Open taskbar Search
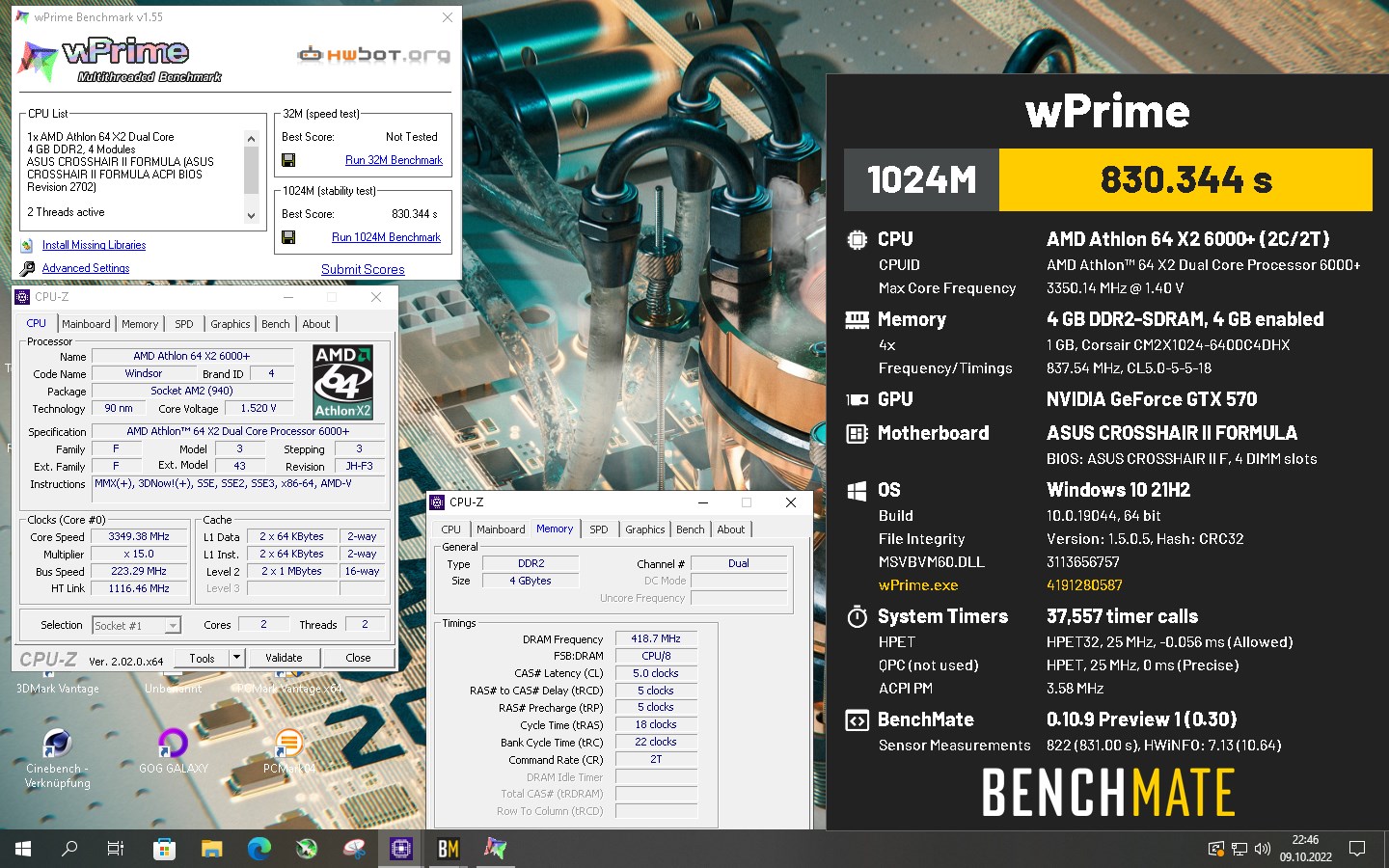The width and height of the screenshot is (1389, 868). 69,849
